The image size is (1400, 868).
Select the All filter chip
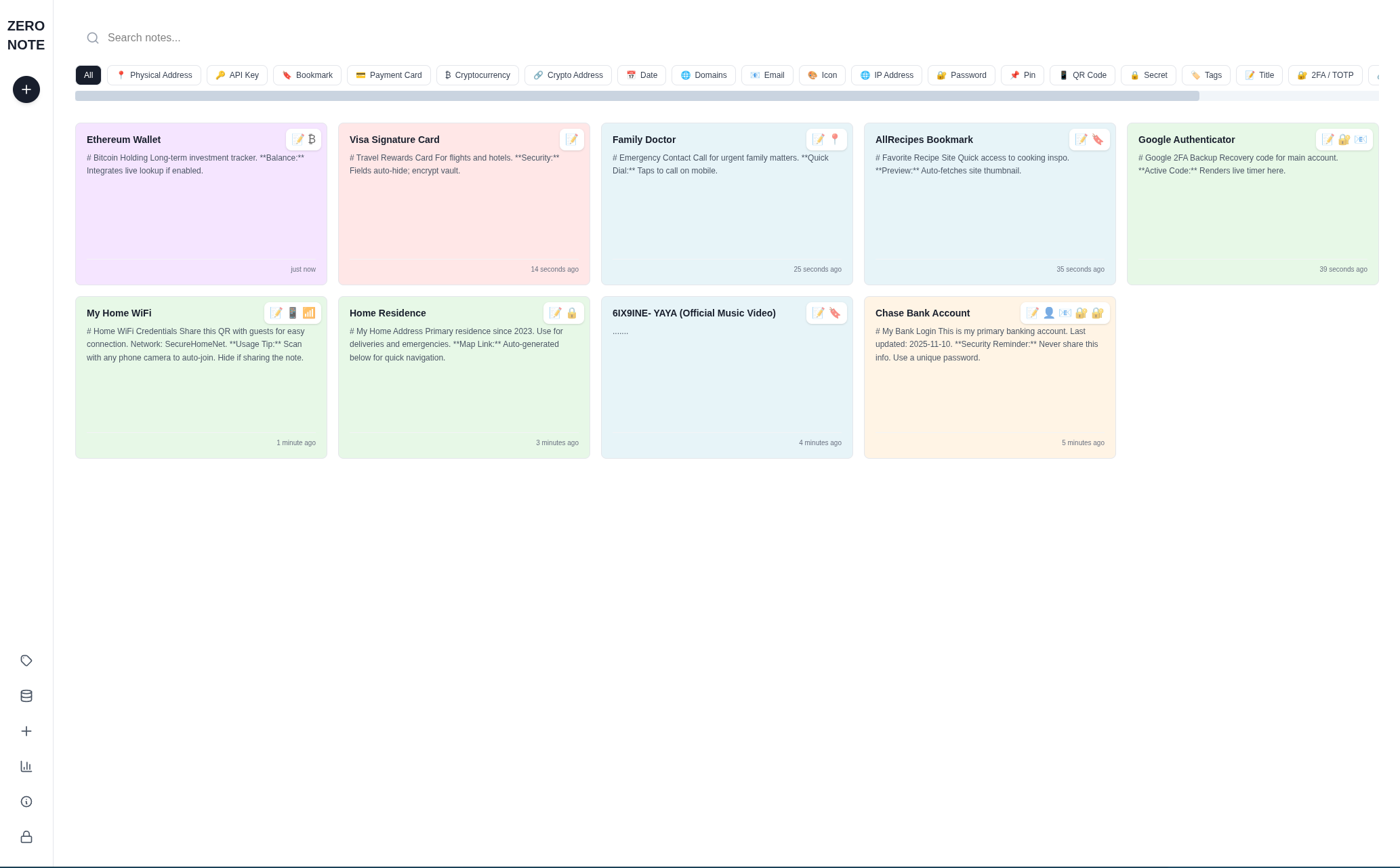[x=88, y=75]
